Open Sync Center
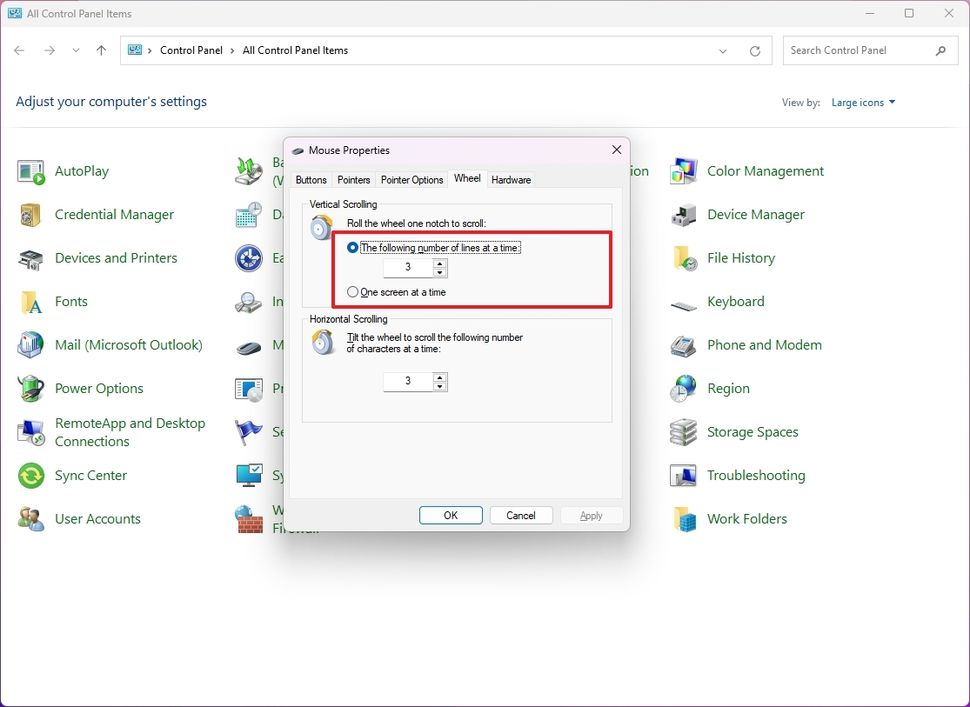 [x=92, y=475]
